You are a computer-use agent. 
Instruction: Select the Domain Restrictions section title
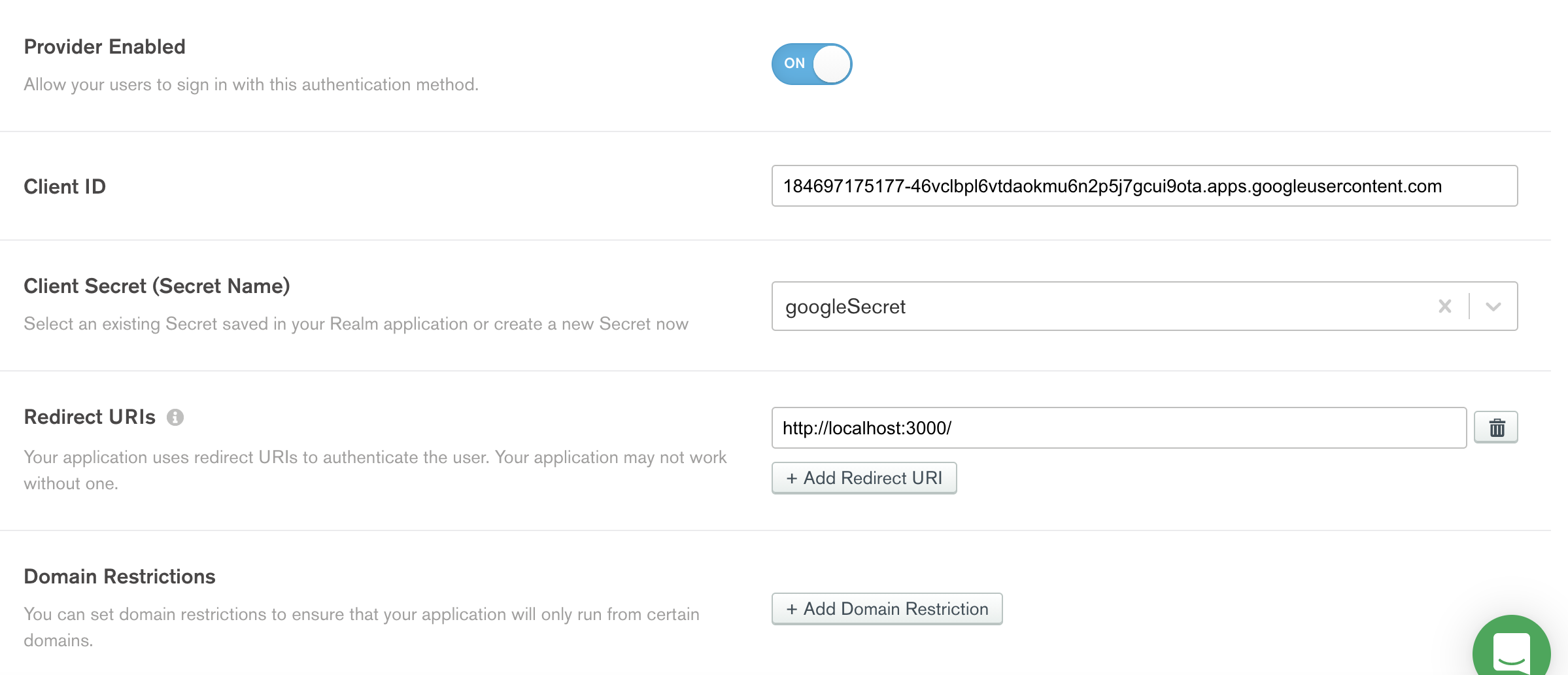(x=120, y=576)
